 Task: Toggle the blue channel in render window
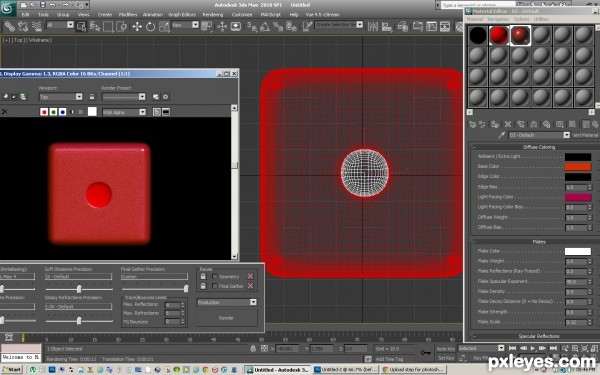(62, 112)
